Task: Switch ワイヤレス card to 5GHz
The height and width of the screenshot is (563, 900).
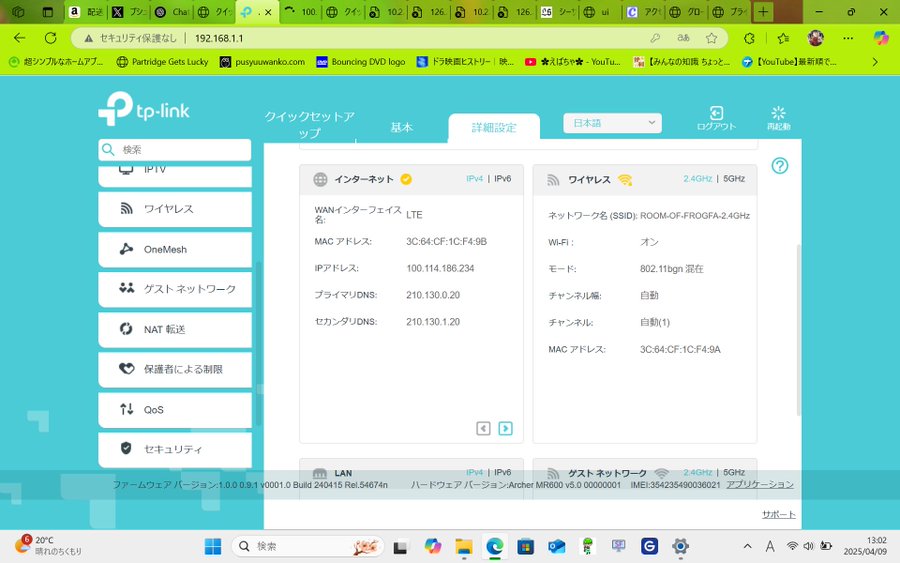Action: [734, 179]
